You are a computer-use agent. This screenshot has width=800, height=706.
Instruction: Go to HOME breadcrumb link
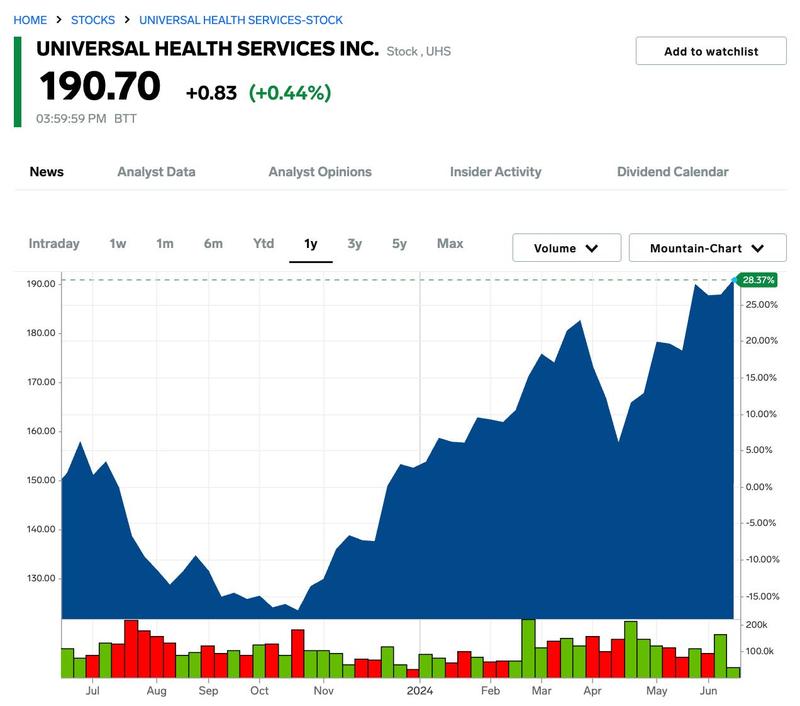pos(30,20)
